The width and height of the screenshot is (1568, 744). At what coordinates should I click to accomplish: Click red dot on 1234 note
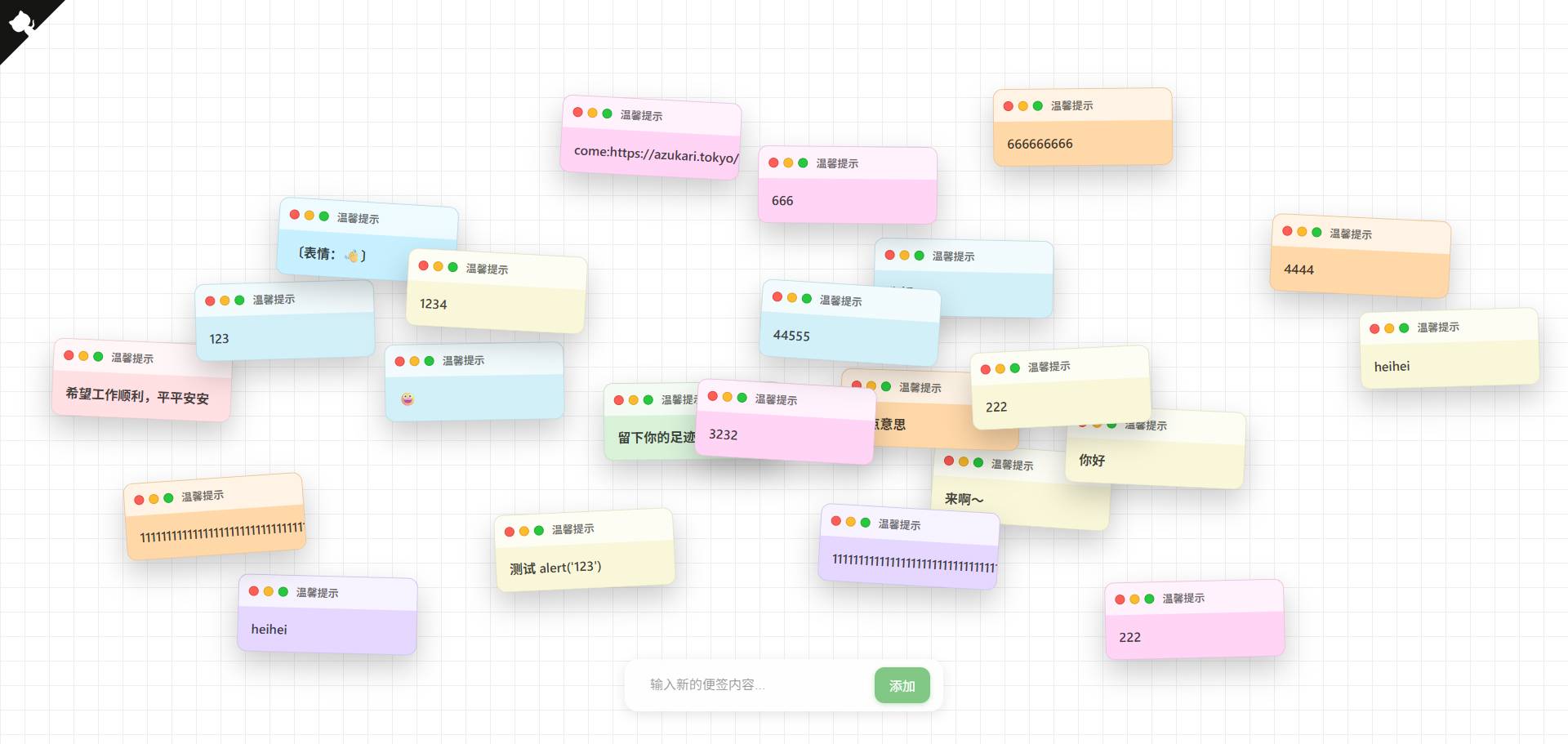(x=423, y=265)
